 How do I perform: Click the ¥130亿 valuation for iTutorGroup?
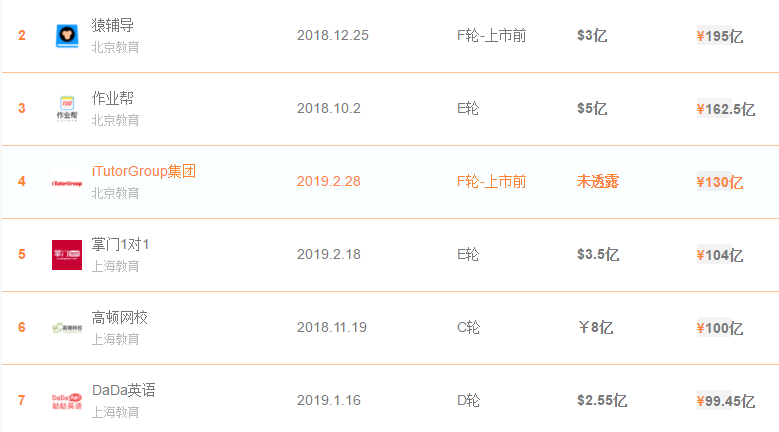click(719, 182)
